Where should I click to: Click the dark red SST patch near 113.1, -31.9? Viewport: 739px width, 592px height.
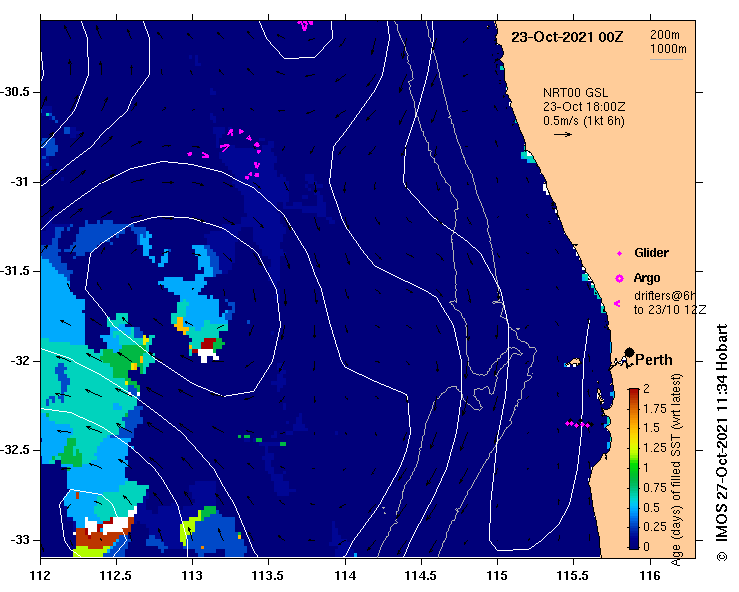[x=208, y=344]
